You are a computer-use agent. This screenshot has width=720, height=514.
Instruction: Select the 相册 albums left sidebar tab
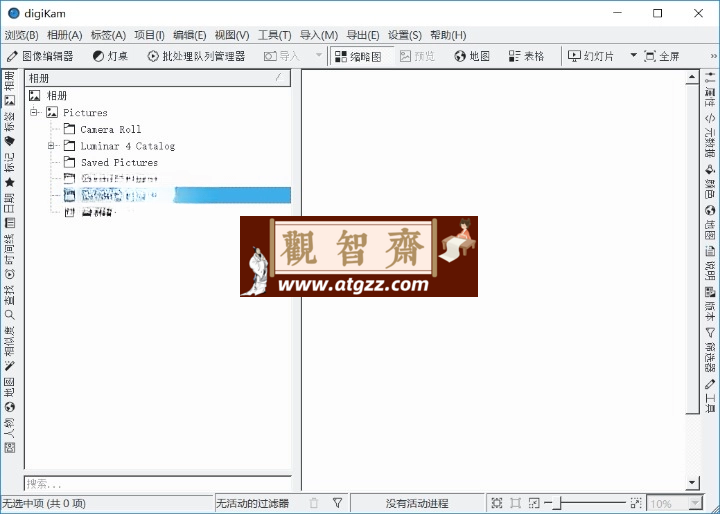point(9,88)
